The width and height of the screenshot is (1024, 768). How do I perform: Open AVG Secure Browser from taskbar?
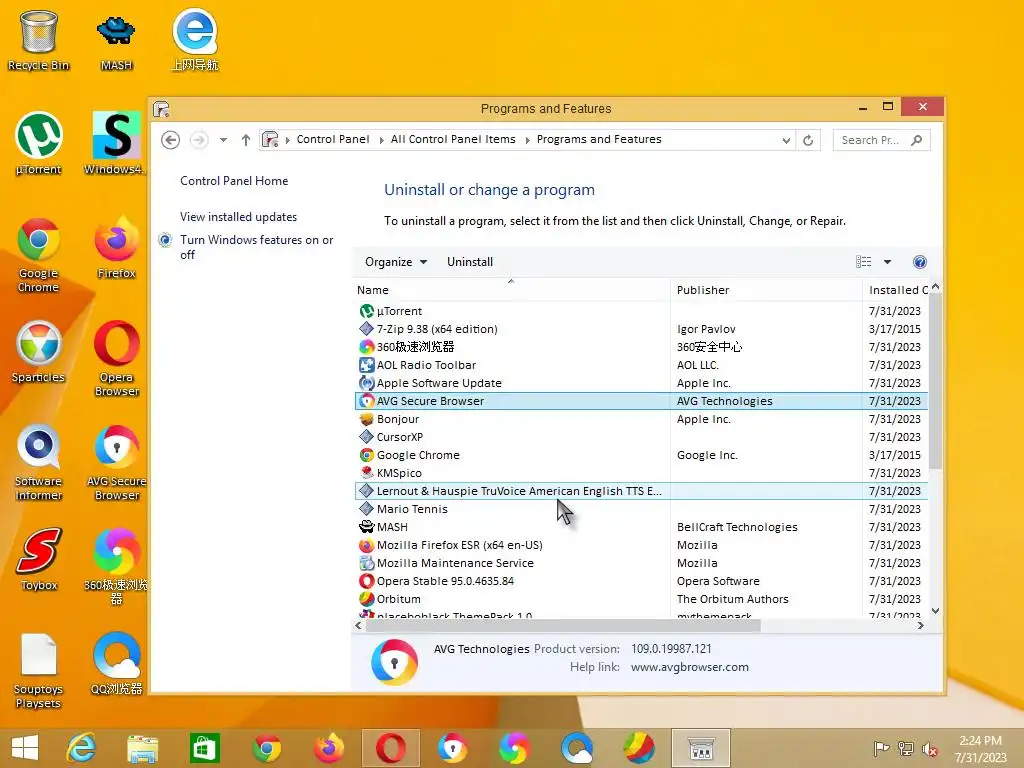(452, 748)
